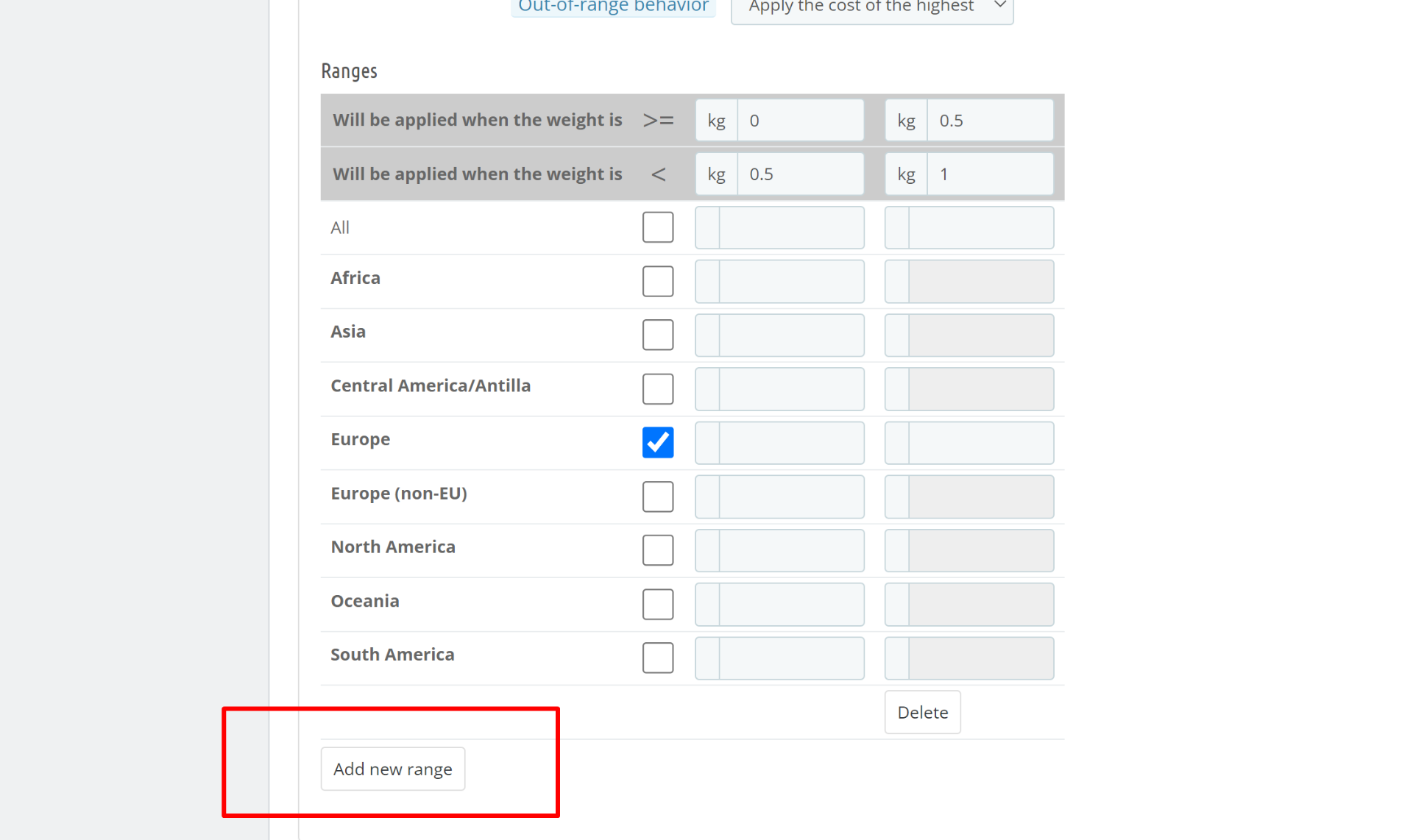Open the out-of-range behavior dropdown
1413x840 pixels.
point(871,7)
